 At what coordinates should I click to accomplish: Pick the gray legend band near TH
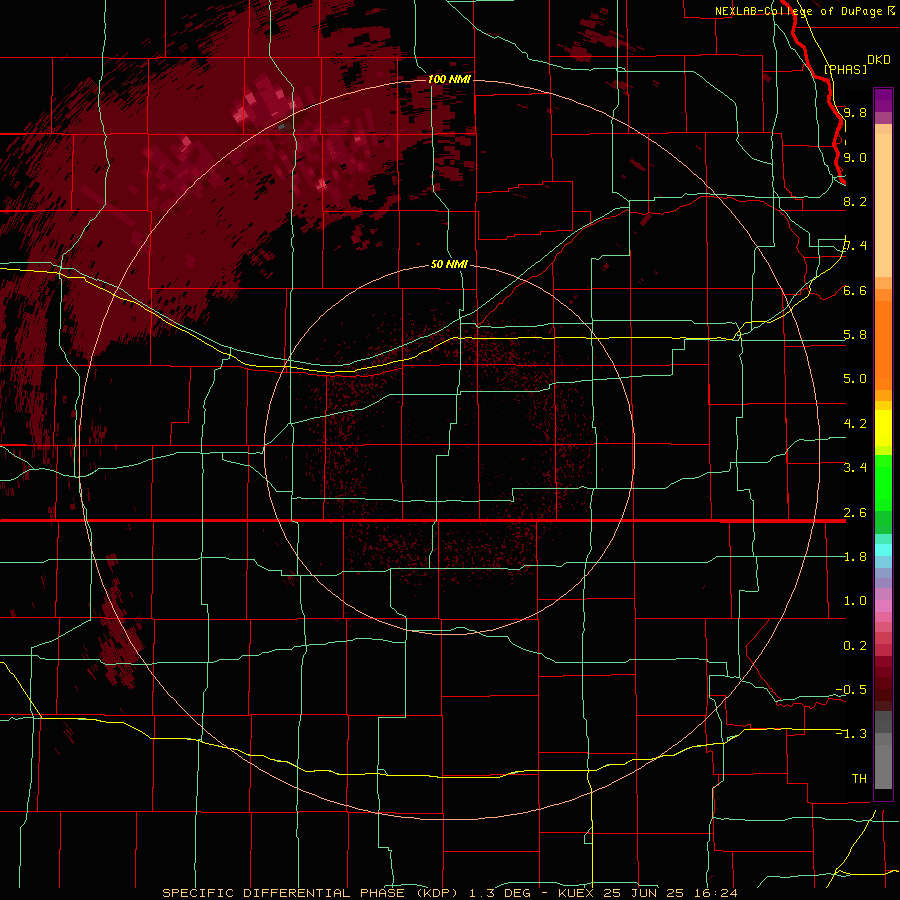pos(883,767)
